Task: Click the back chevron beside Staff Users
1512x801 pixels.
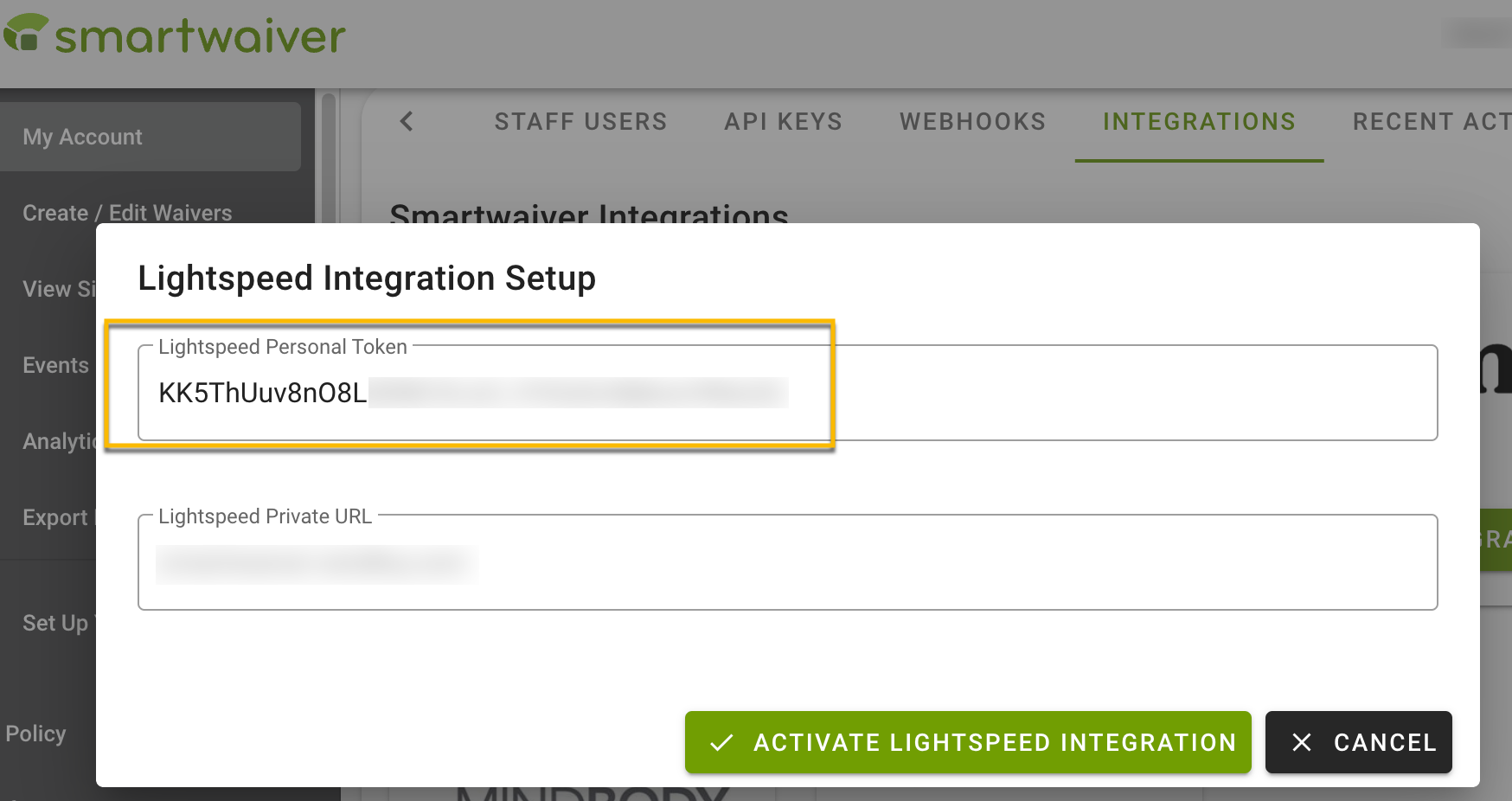Action: [407, 121]
